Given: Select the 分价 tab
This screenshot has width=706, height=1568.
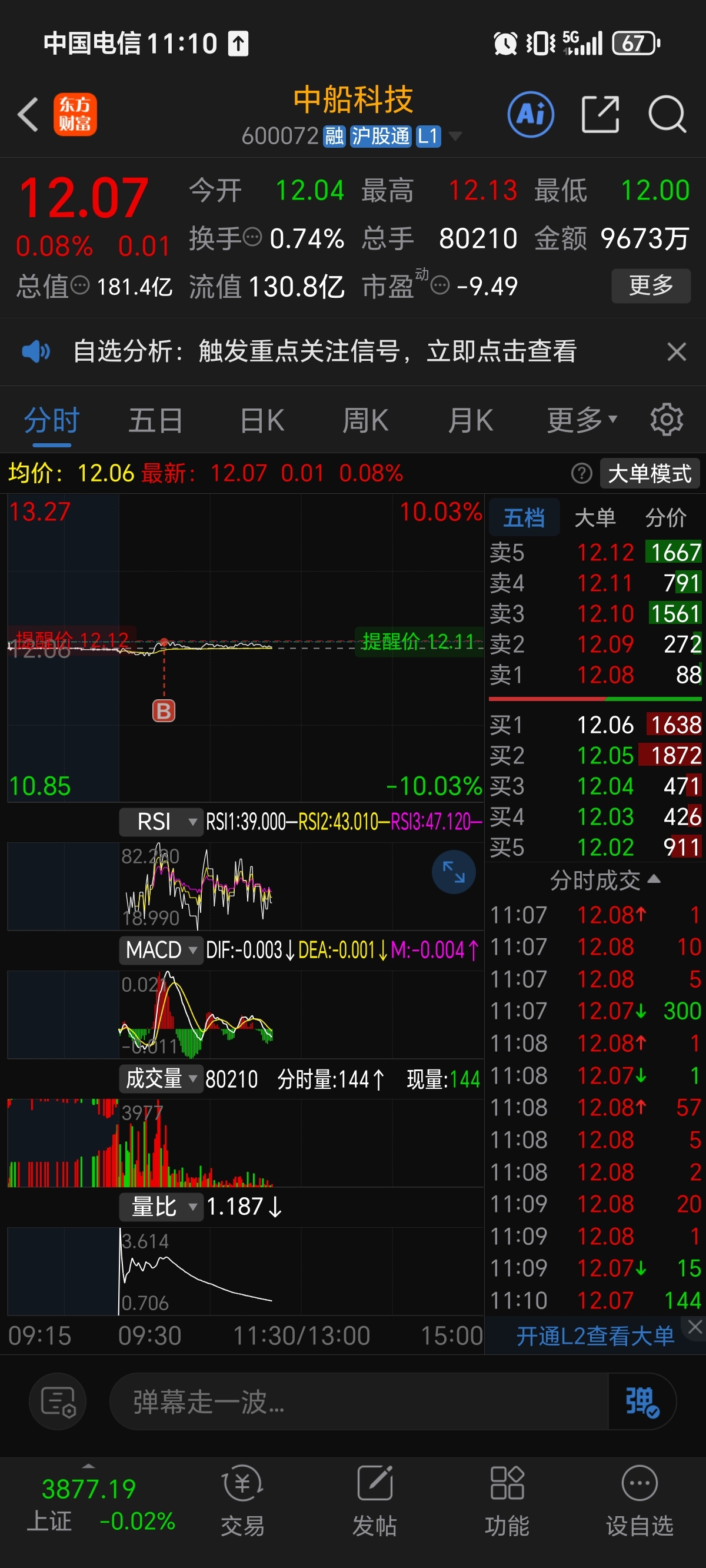Looking at the screenshot, I should coord(665,517).
